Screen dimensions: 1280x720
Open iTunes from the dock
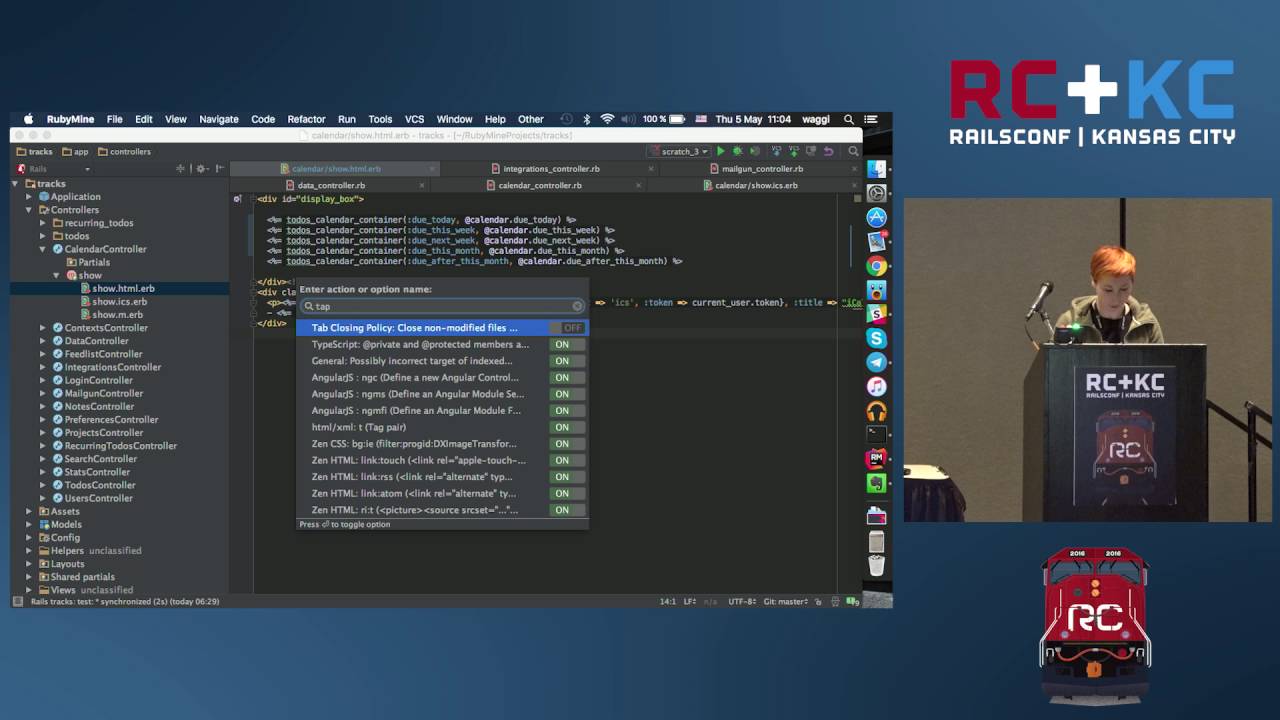point(876,386)
